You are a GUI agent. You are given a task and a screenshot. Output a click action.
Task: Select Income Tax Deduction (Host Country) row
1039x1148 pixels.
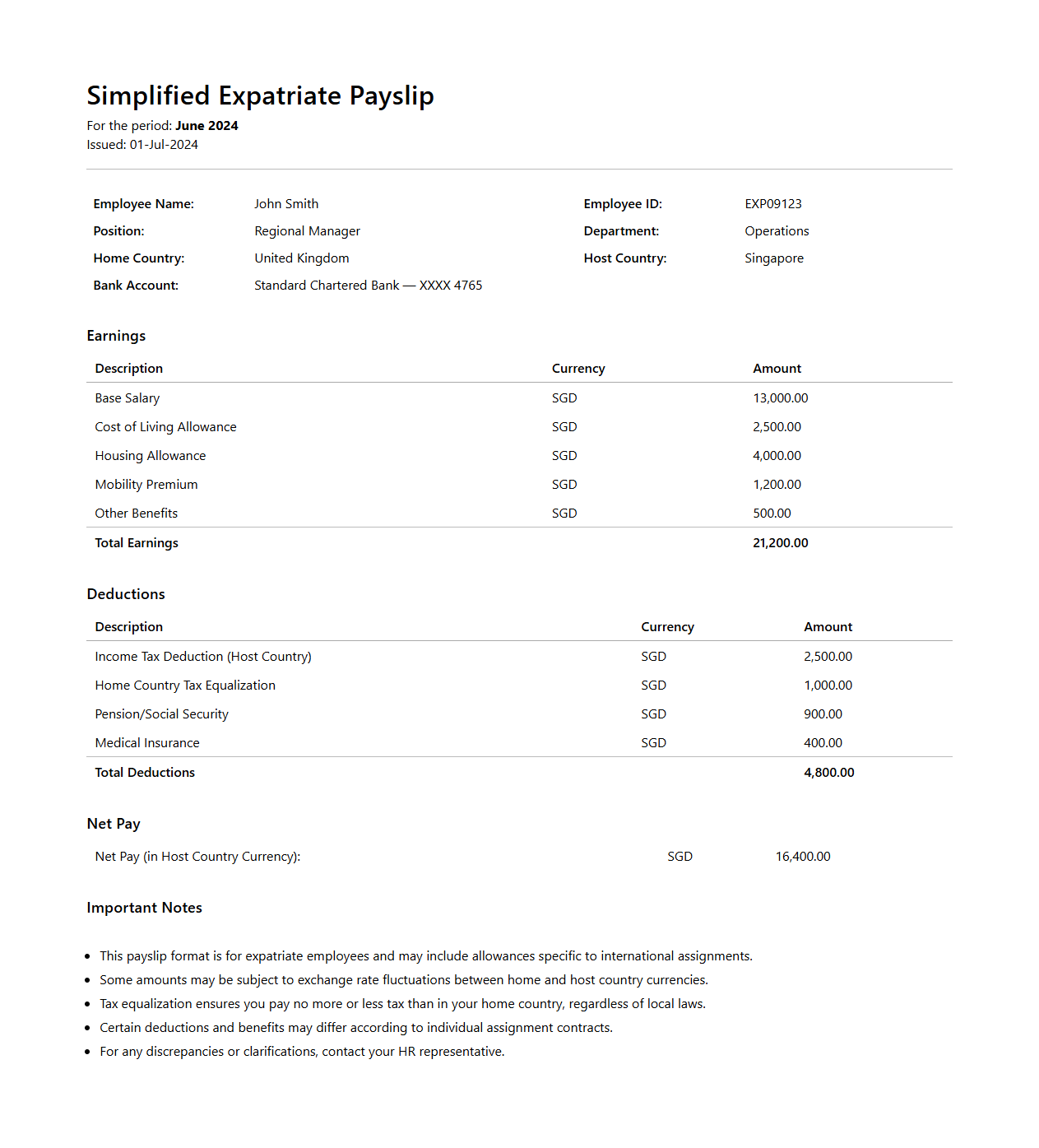(203, 657)
